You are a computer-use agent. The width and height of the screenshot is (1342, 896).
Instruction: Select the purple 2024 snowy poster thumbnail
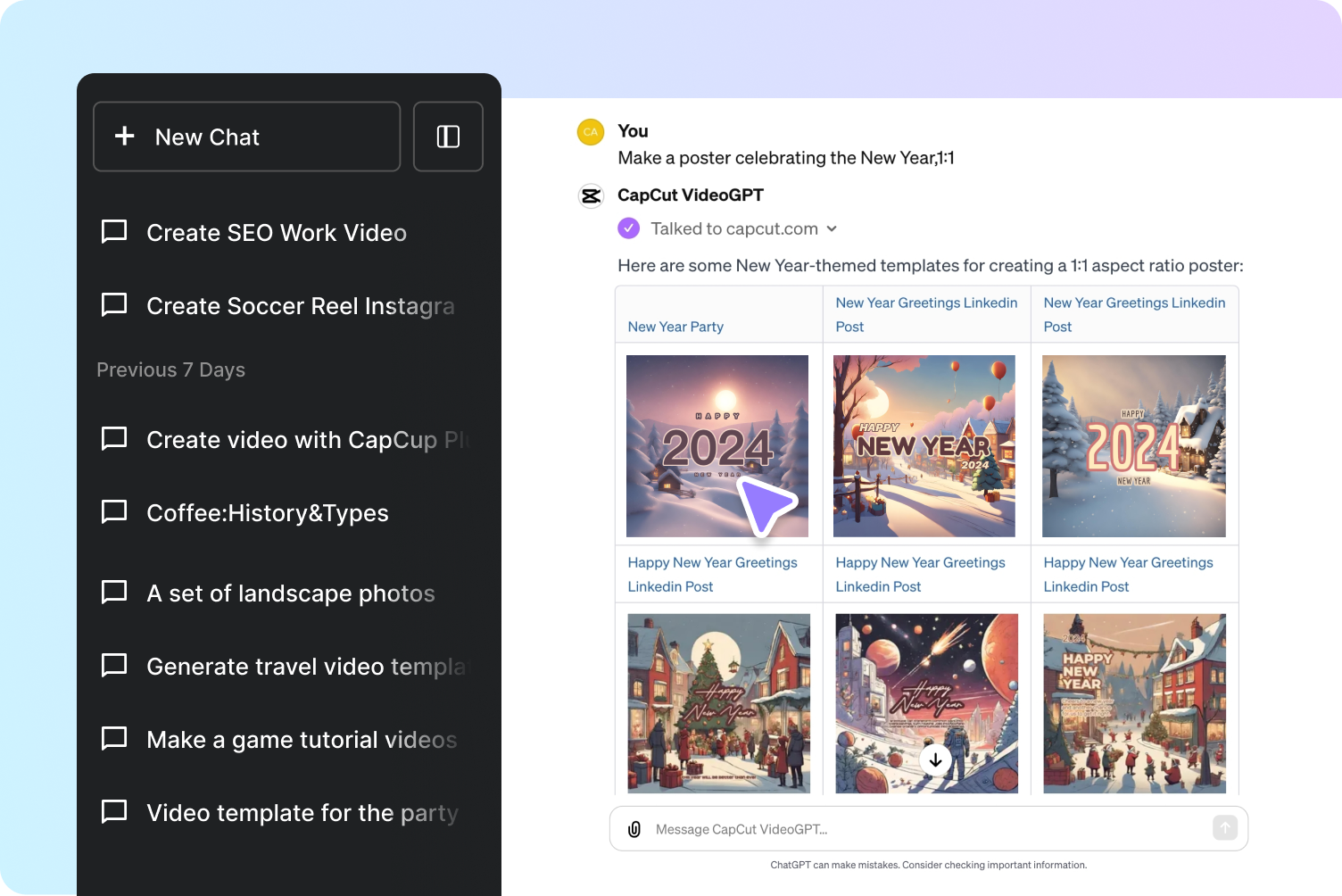tap(717, 446)
